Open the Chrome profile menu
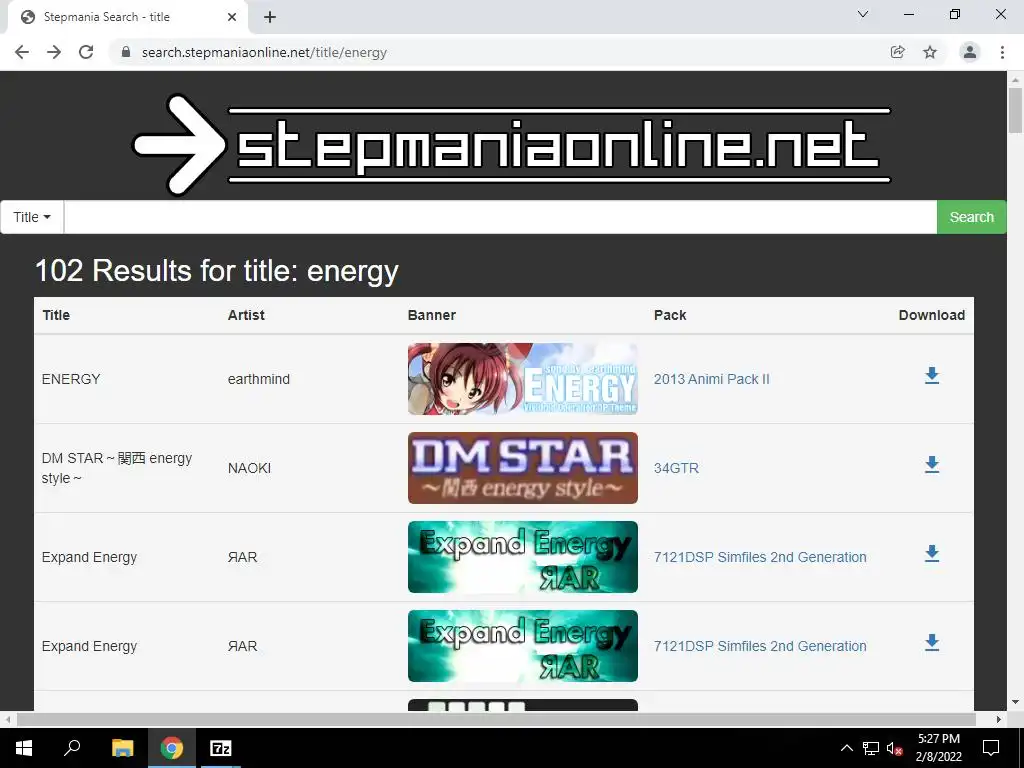This screenshot has width=1024, height=768. (x=970, y=52)
